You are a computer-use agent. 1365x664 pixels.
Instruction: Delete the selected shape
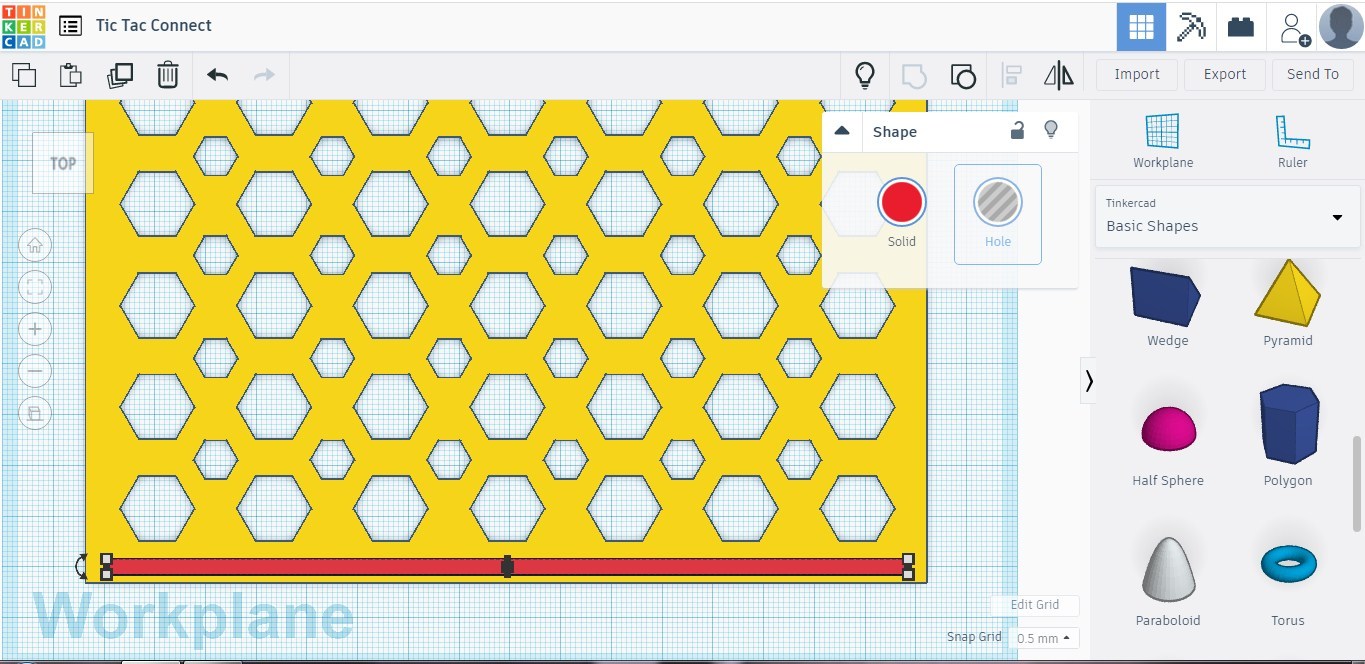point(168,75)
